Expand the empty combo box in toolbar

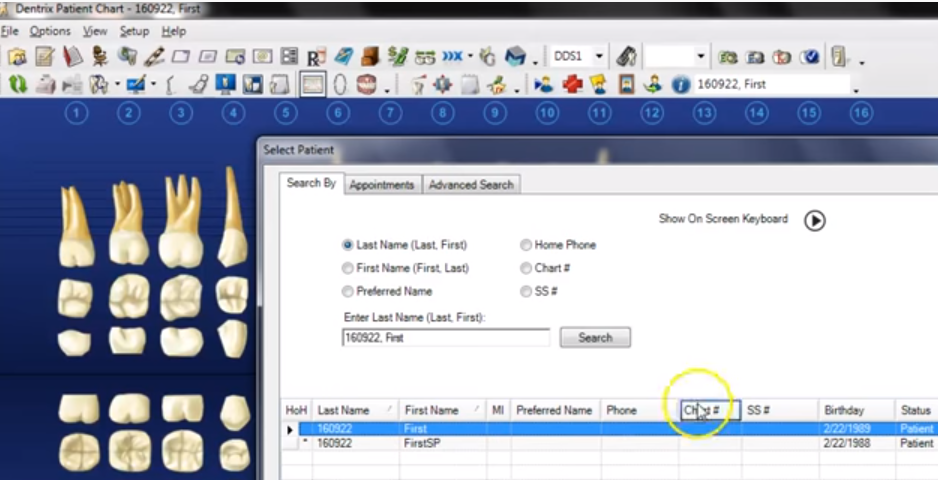[700, 57]
